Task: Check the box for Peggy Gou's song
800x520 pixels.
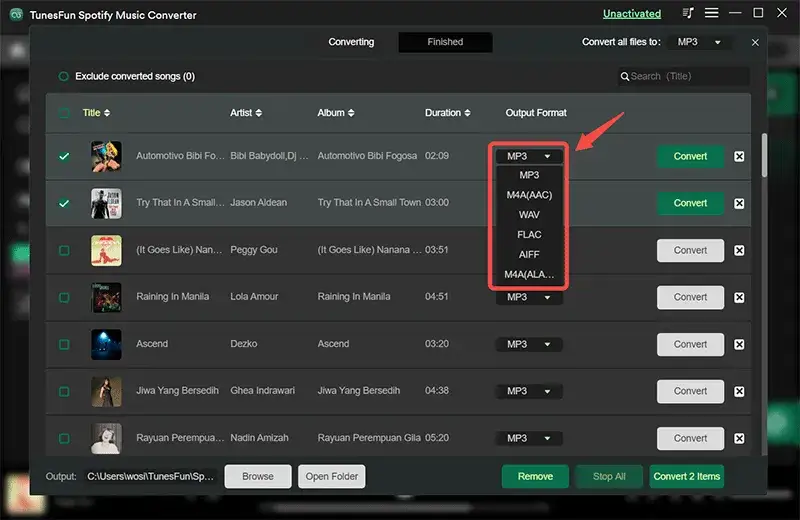Action: coord(64,250)
